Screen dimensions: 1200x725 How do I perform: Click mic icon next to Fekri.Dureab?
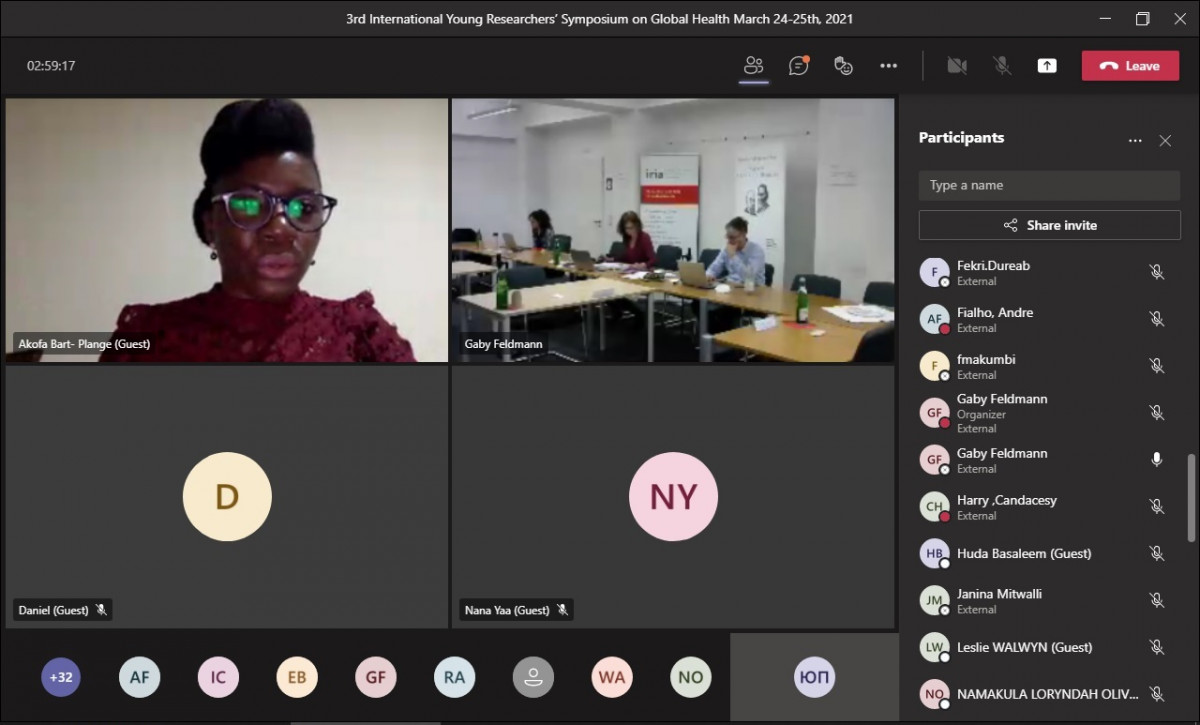(1156, 272)
